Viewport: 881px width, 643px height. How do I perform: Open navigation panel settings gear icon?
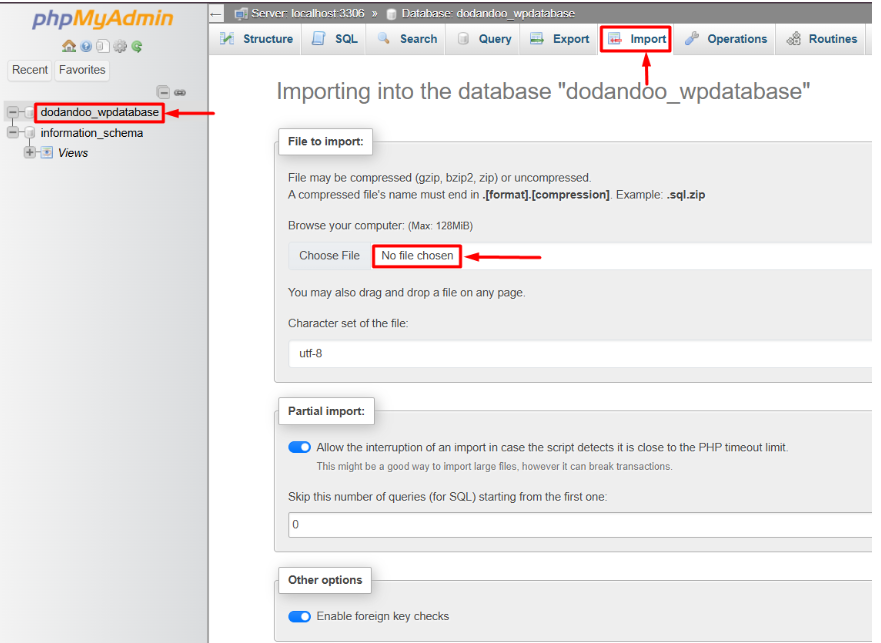click(120, 46)
